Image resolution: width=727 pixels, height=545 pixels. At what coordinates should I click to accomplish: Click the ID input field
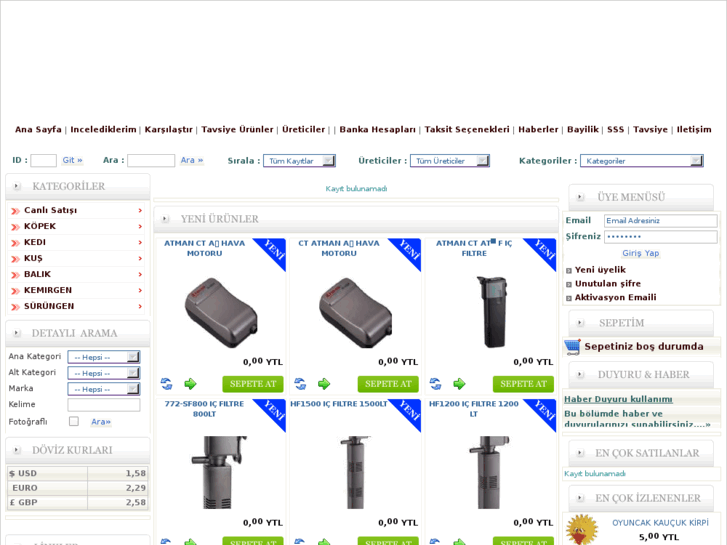(44, 160)
